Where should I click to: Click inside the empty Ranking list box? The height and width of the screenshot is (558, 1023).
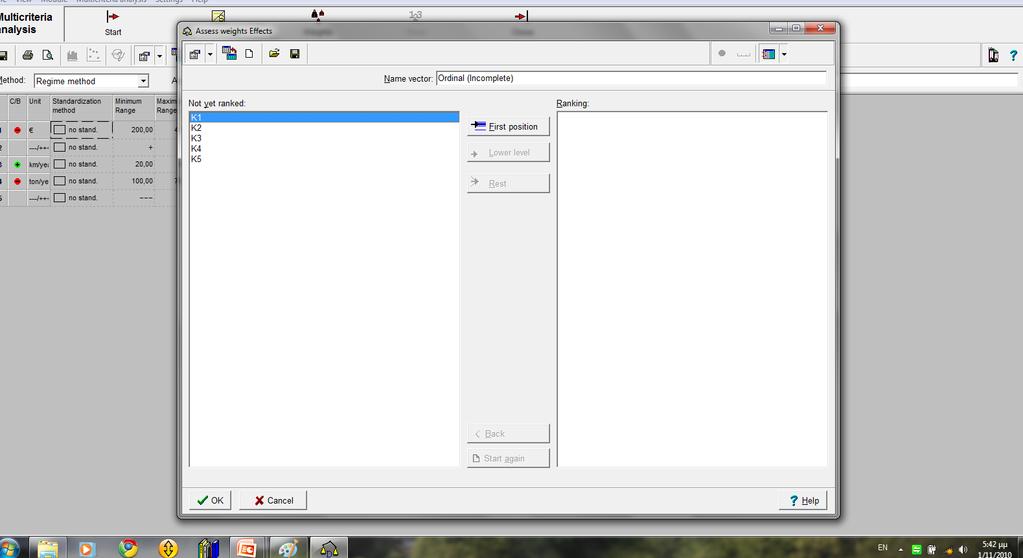tap(692, 289)
